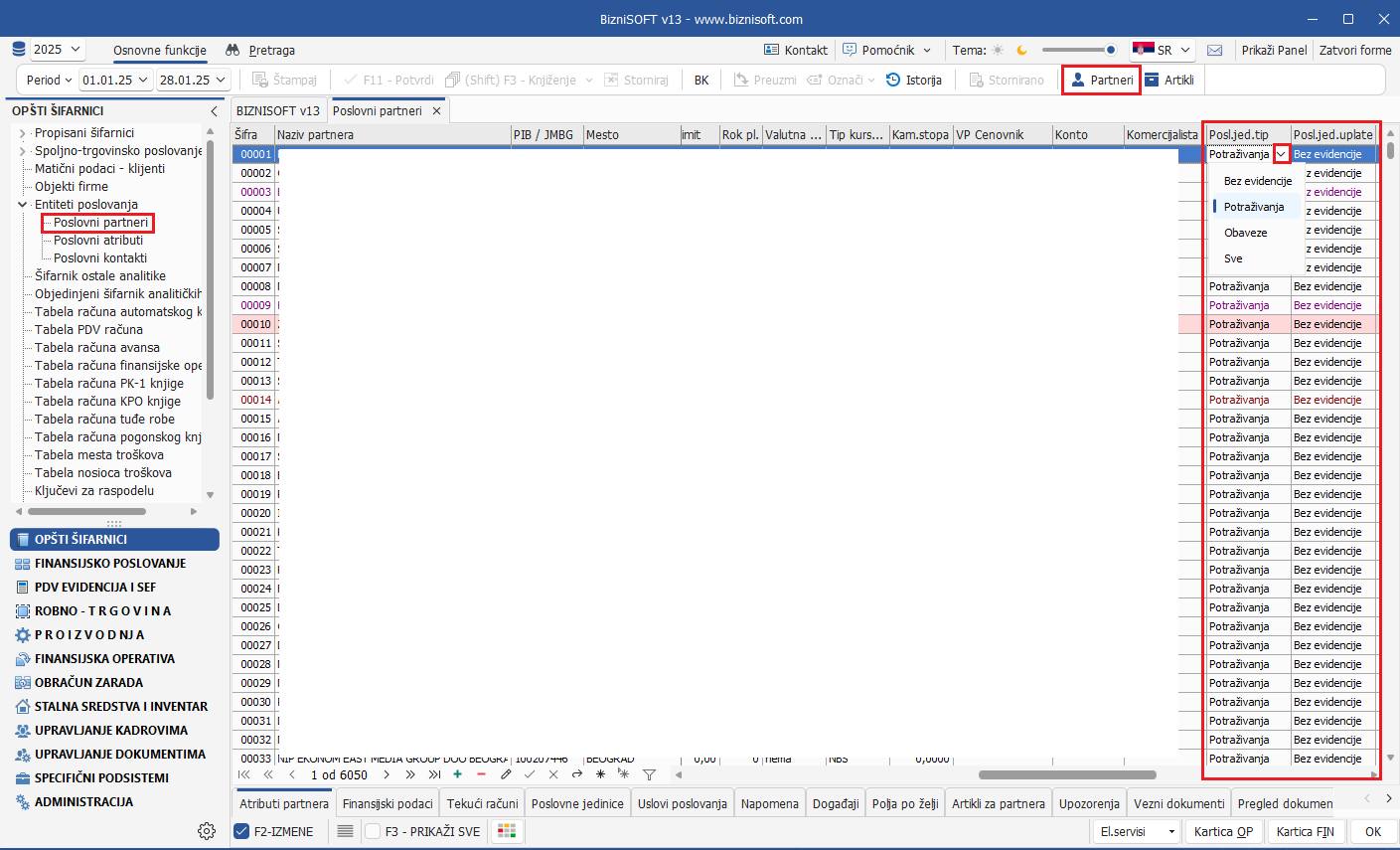Click the red delete record minus icon

pos(481,774)
